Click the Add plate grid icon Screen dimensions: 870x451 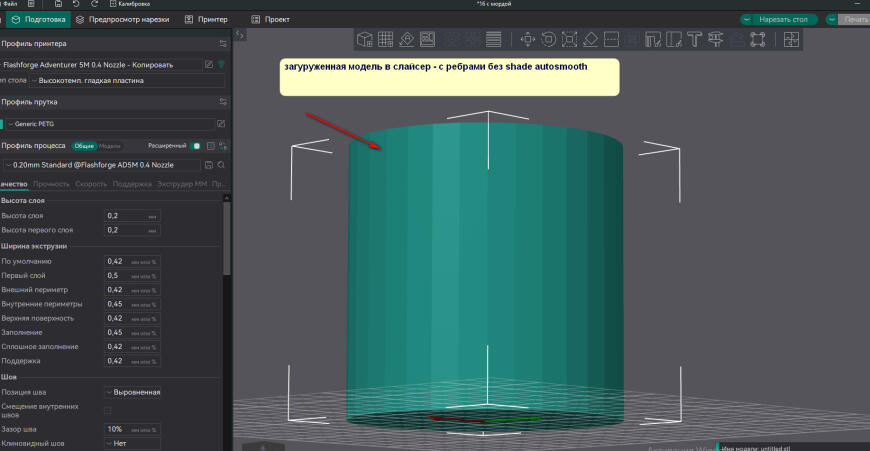pos(386,40)
